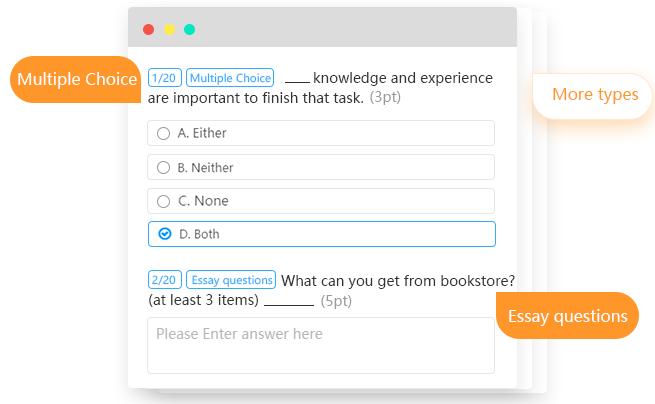Click the orange Multiple Choice label
This screenshot has height=404, width=655.
[x=77, y=79]
